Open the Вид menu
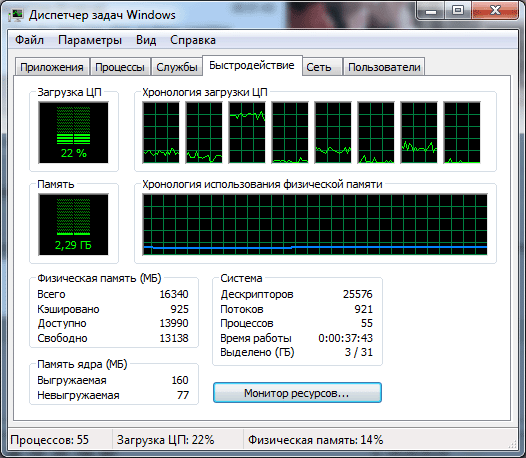 click(146, 40)
